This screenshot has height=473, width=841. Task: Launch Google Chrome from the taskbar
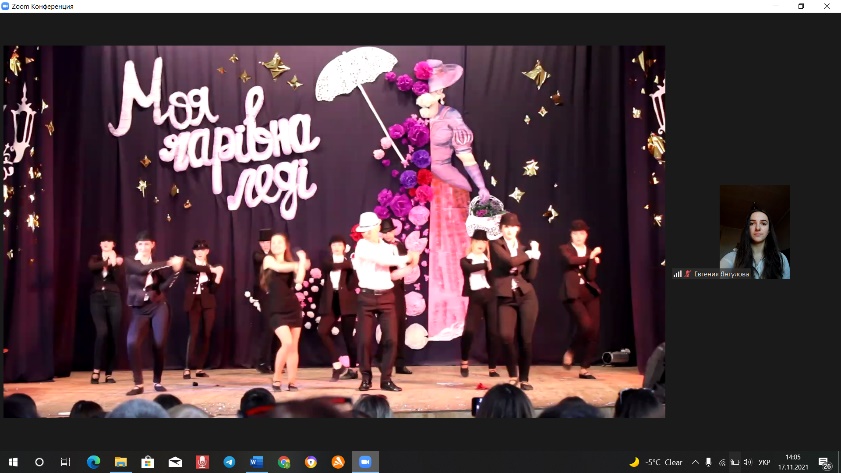pyautogui.click(x=284, y=462)
